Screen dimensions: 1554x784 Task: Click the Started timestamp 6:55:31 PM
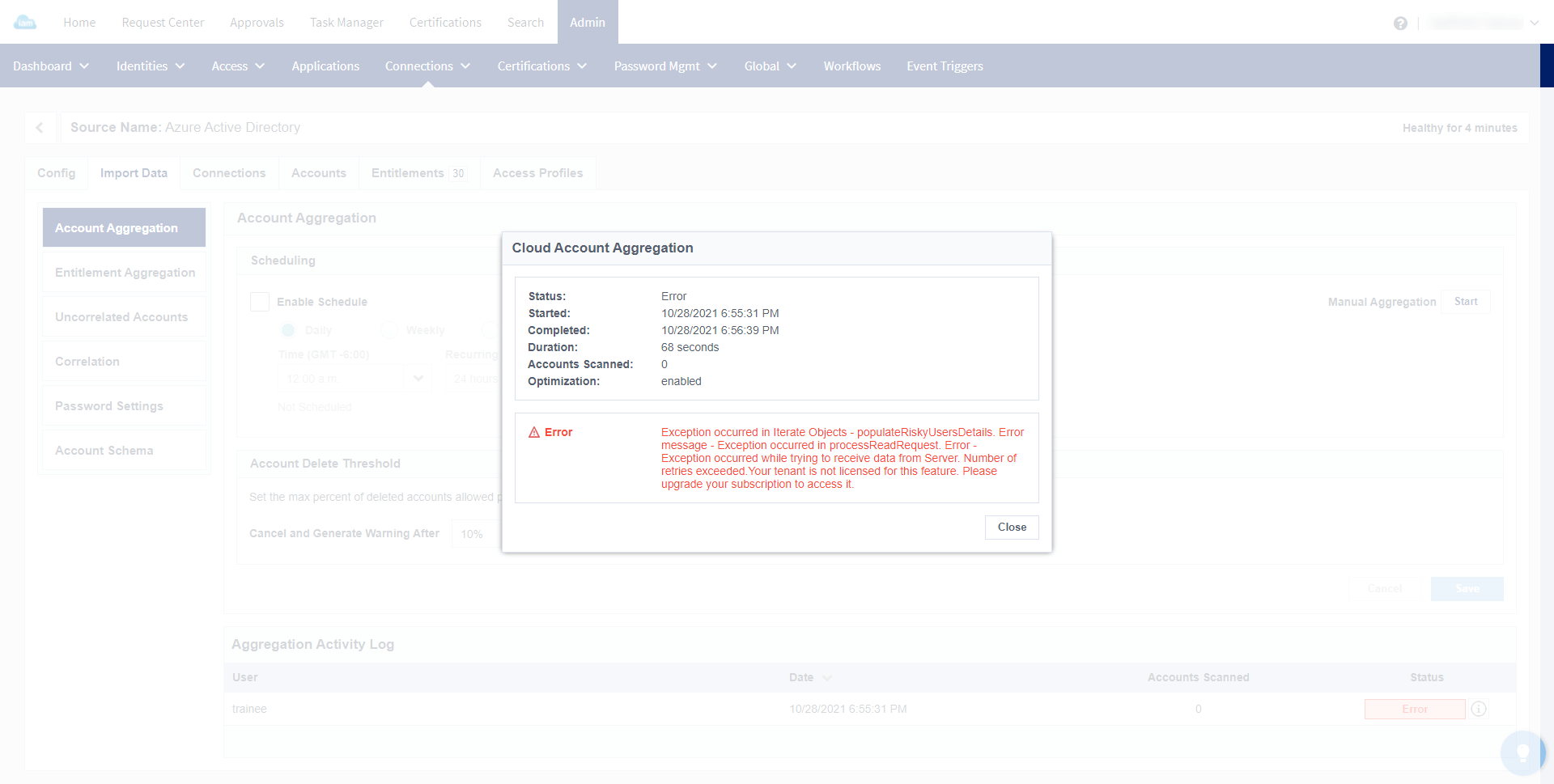click(x=720, y=313)
